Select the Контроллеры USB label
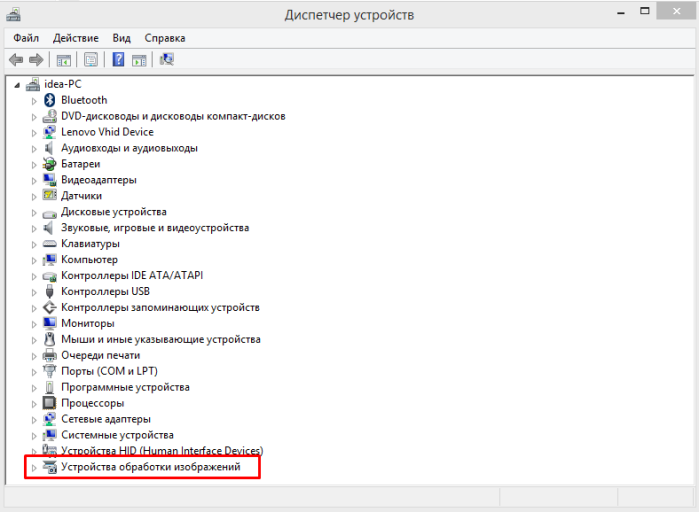Image resolution: width=699 pixels, height=512 pixels. [105, 291]
